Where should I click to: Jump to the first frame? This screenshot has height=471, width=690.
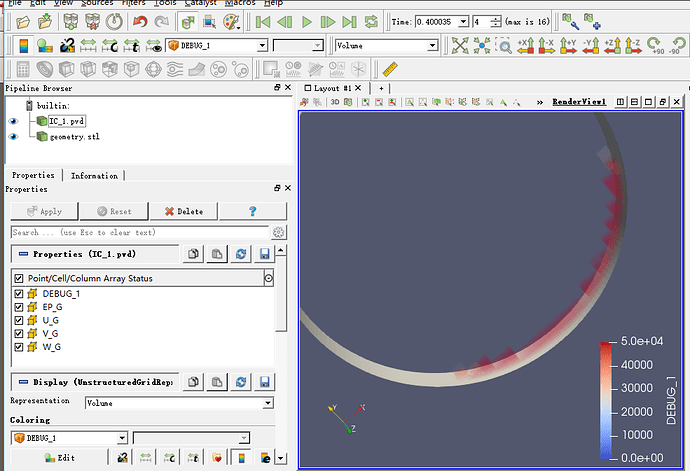coord(263,21)
